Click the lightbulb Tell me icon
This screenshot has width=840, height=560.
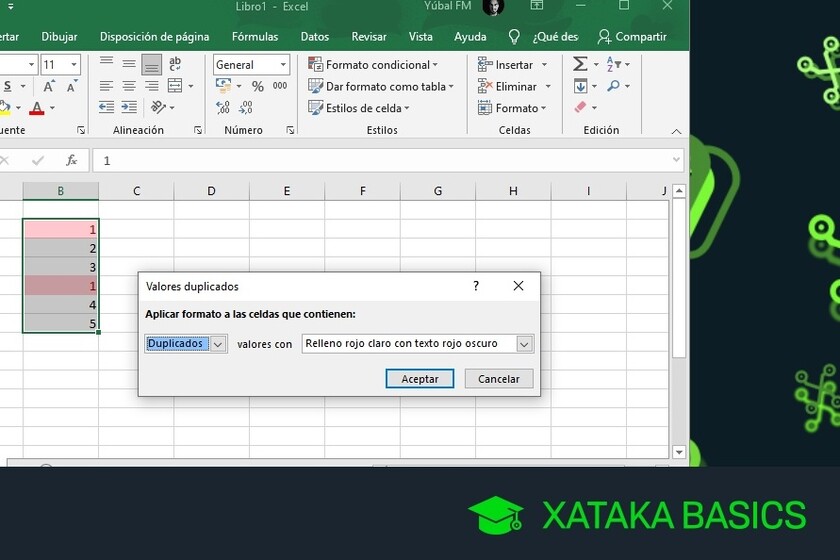point(514,36)
